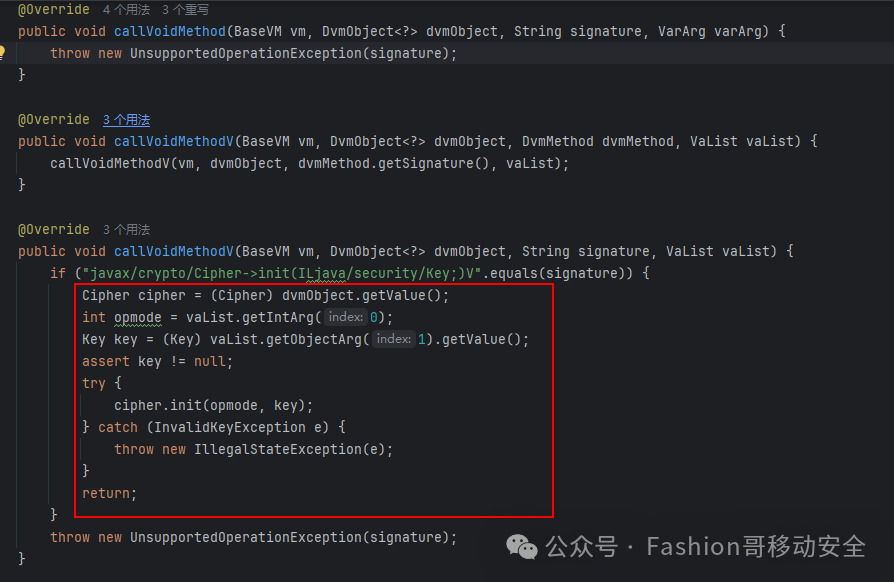
Task: Click the 'return;' statement
Action: [109, 494]
